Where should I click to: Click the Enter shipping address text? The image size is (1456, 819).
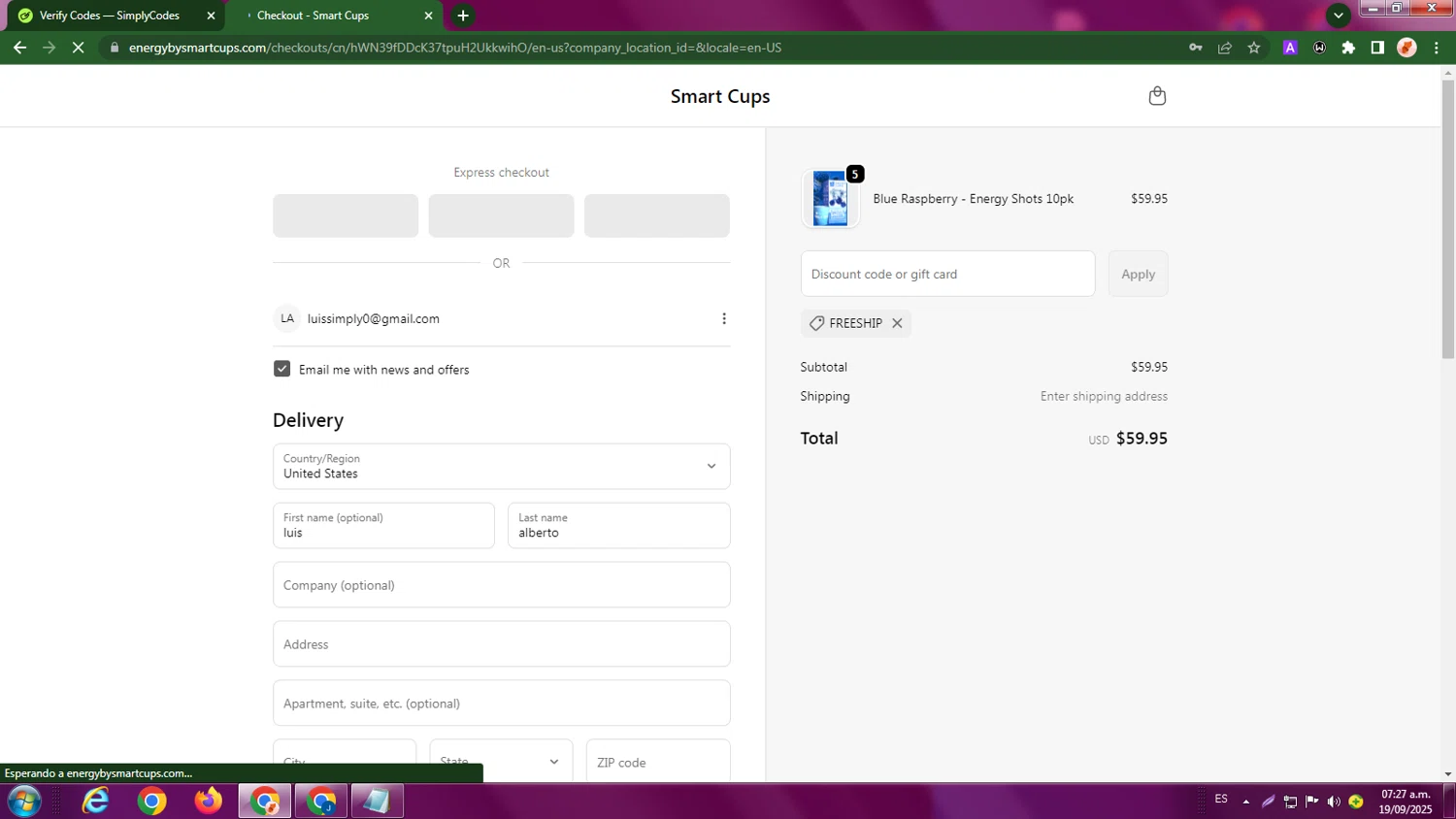pos(1104,396)
